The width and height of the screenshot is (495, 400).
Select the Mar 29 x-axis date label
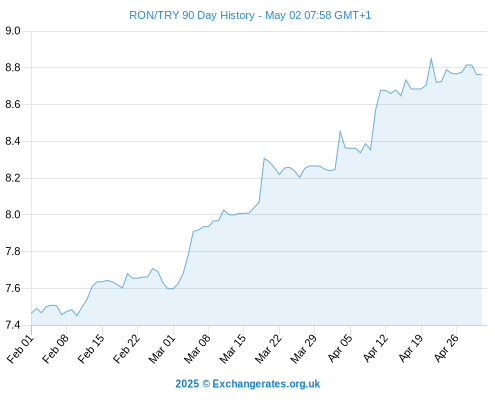304,349
